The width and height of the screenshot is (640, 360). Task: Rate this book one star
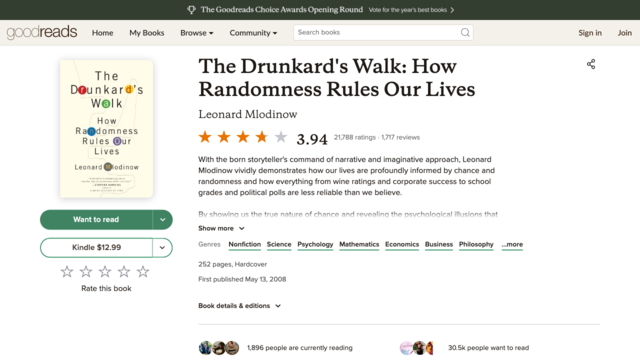67,271
